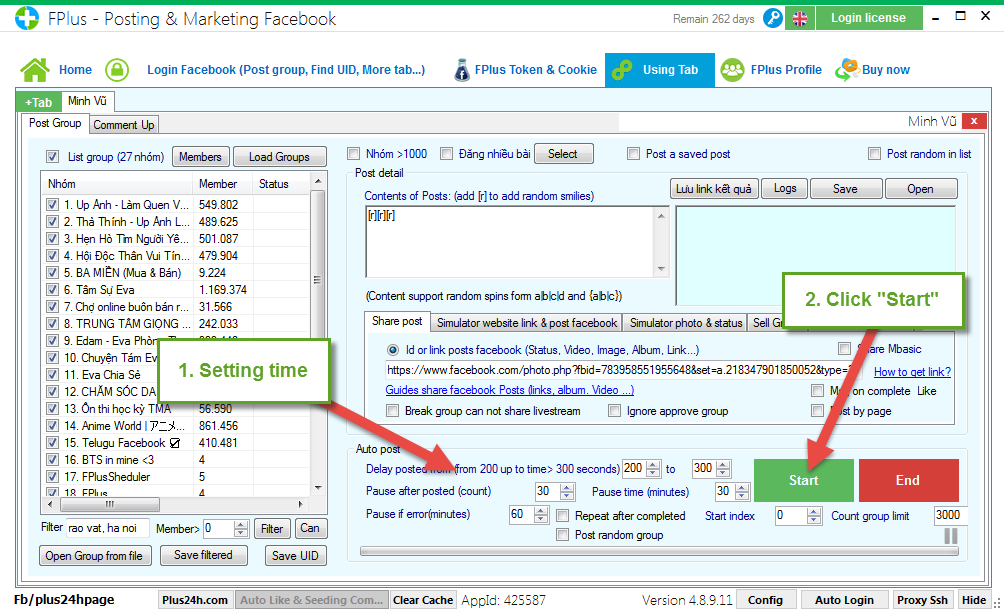Open the Home tab
Viewport: 1004px width, 612px height.
(x=76, y=70)
